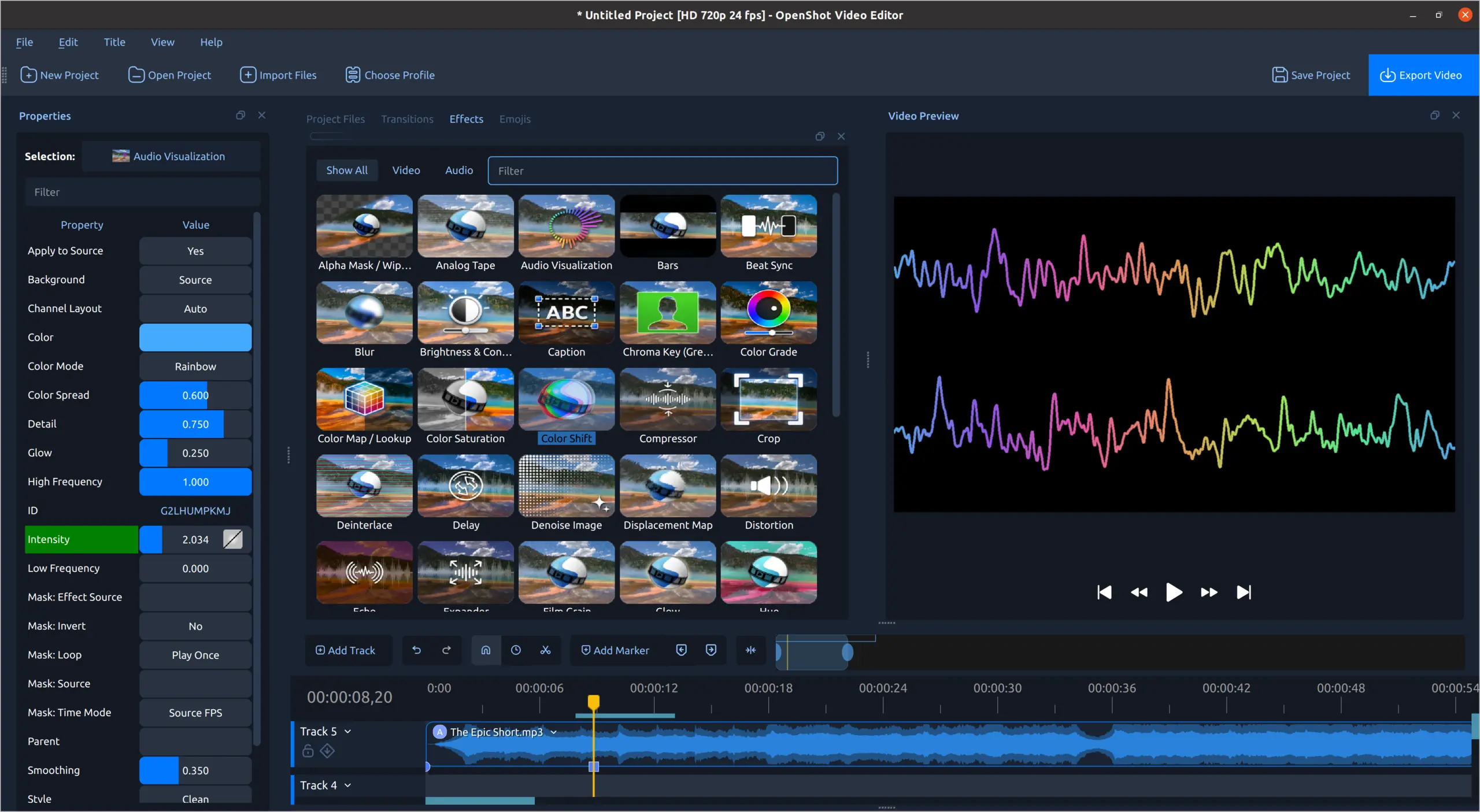This screenshot has width=1480, height=812.
Task: Open the Title menu
Action: (x=114, y=42)
